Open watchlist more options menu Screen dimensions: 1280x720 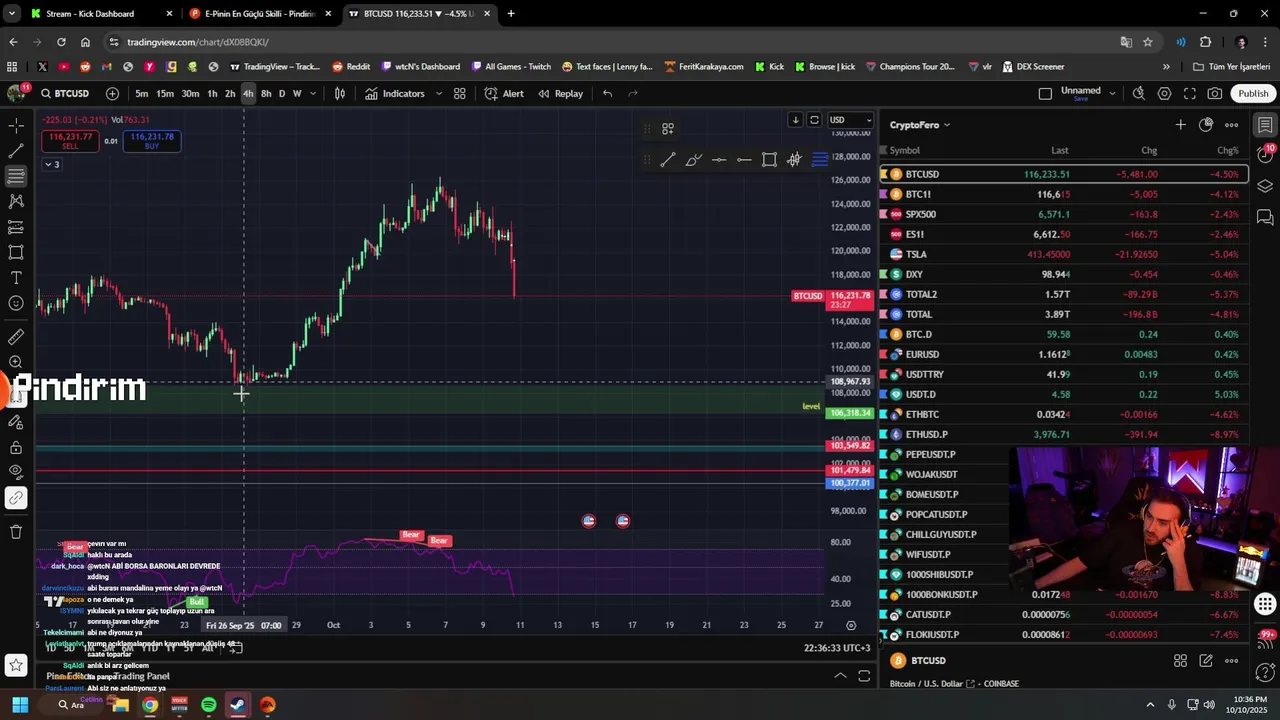tap(1232, 125)
